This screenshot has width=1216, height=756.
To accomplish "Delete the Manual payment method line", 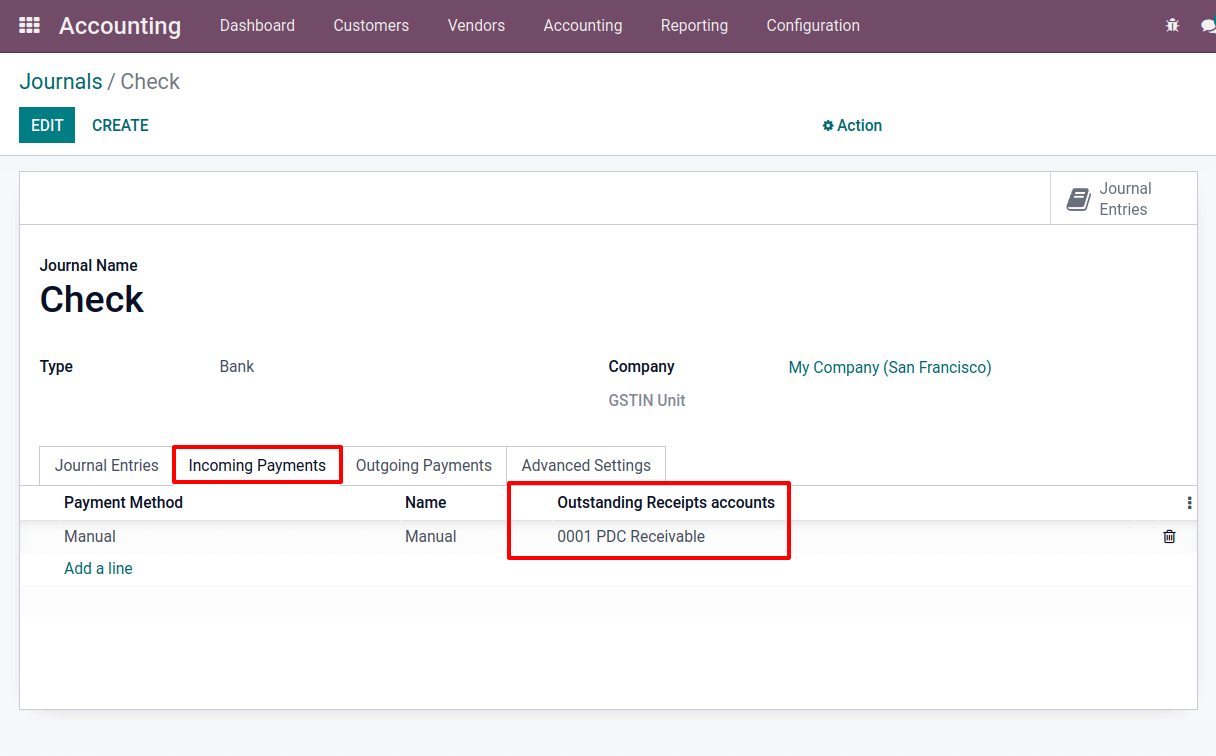I will 1169,537.
